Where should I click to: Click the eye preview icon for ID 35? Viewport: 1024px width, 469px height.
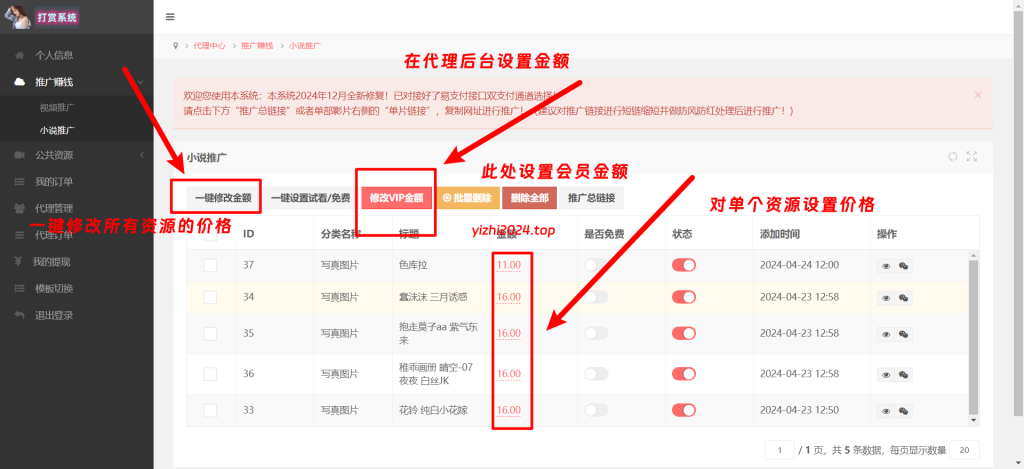click(886, 334)
